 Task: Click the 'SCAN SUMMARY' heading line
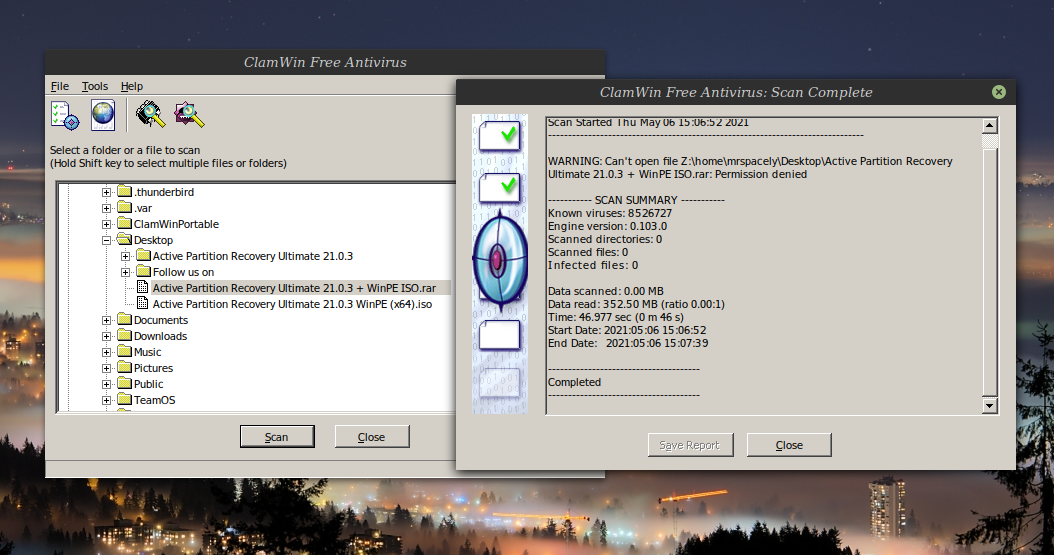coord(636,200)
